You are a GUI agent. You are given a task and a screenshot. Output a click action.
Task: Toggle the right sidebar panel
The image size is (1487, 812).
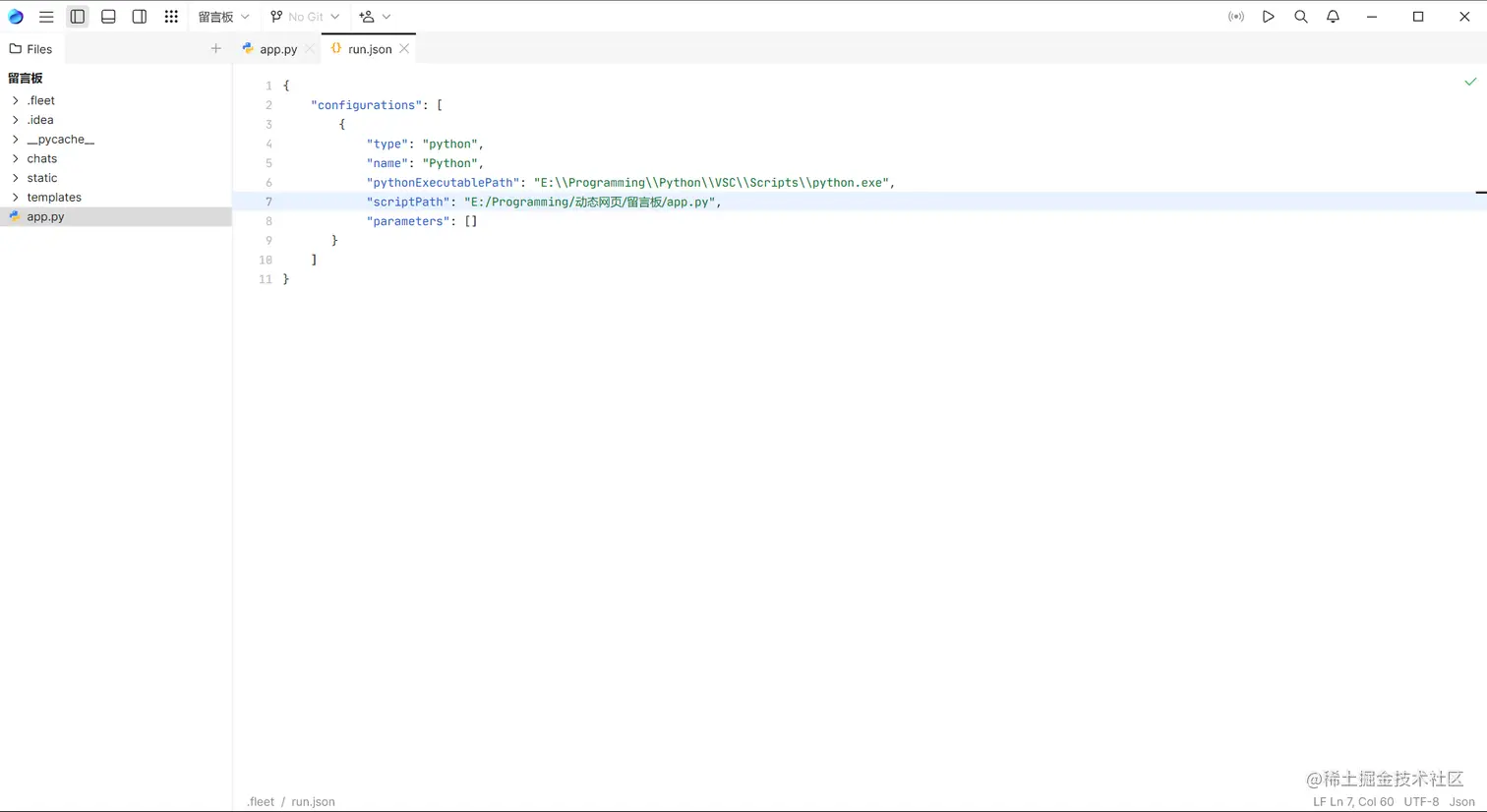(x=140, y=17)
